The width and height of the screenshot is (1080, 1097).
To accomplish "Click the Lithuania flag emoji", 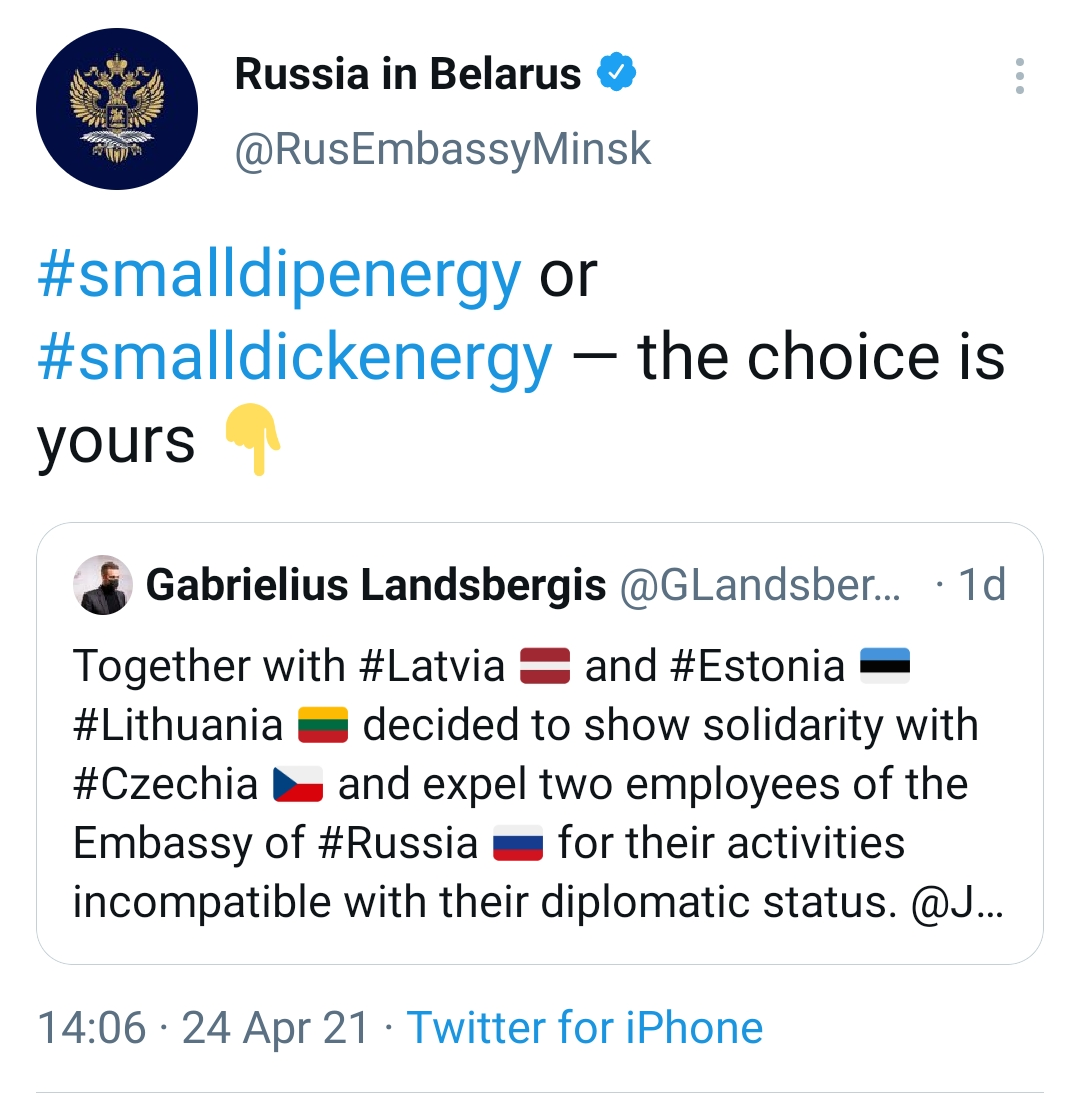I will [323, 725].
